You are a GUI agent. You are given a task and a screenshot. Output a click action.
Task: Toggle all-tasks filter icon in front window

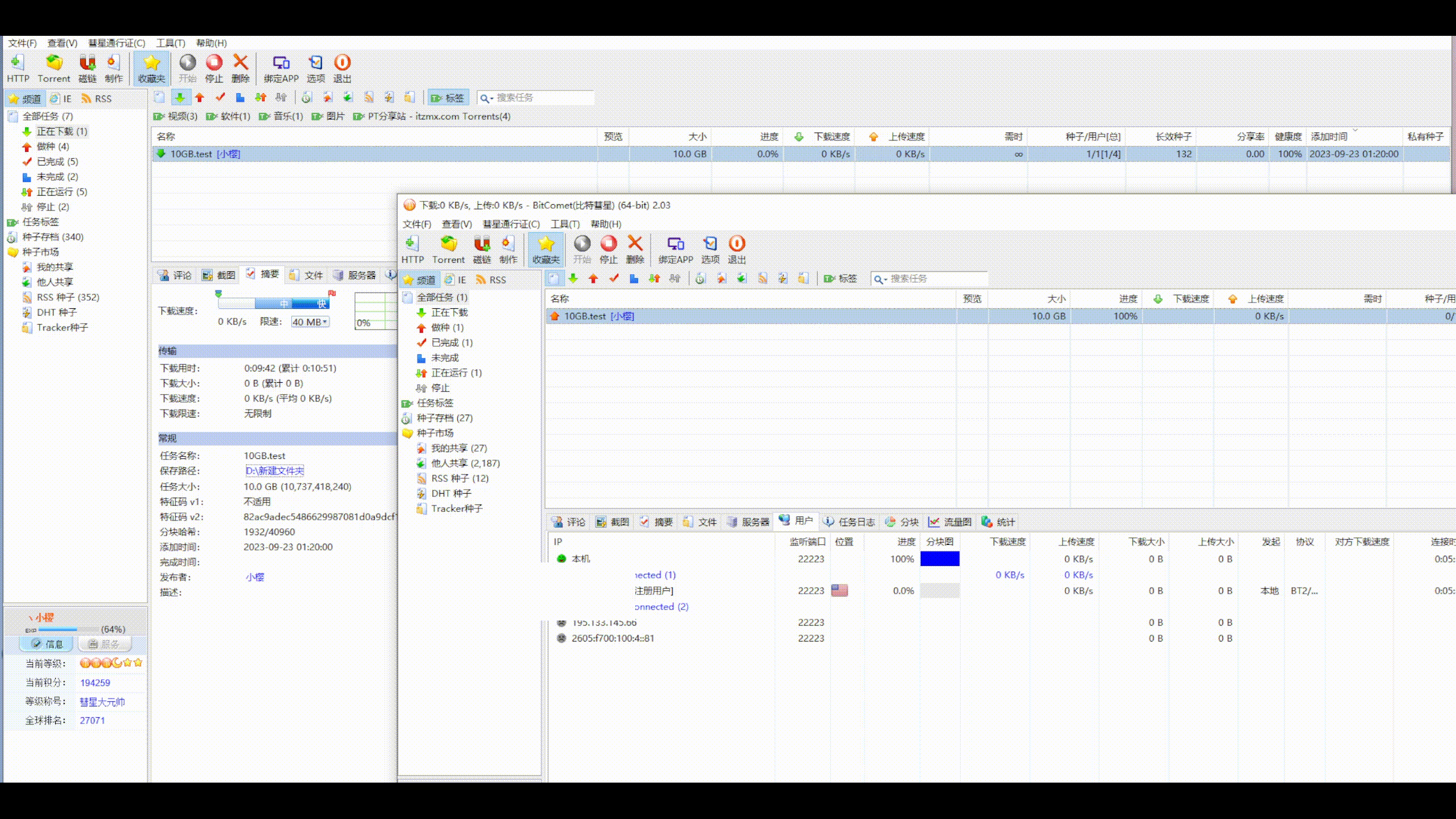tap(554, 279)
